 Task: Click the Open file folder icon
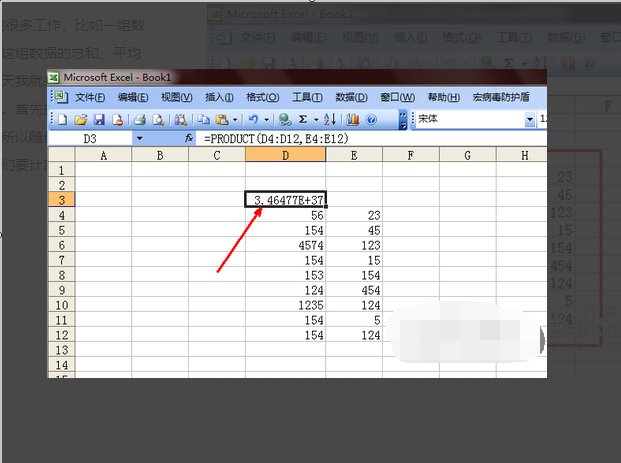point(79,119)
